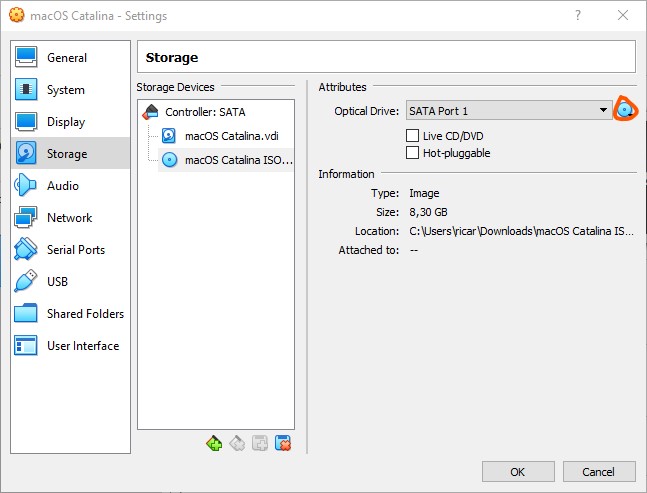Click the Location path text value

(521, 231)
